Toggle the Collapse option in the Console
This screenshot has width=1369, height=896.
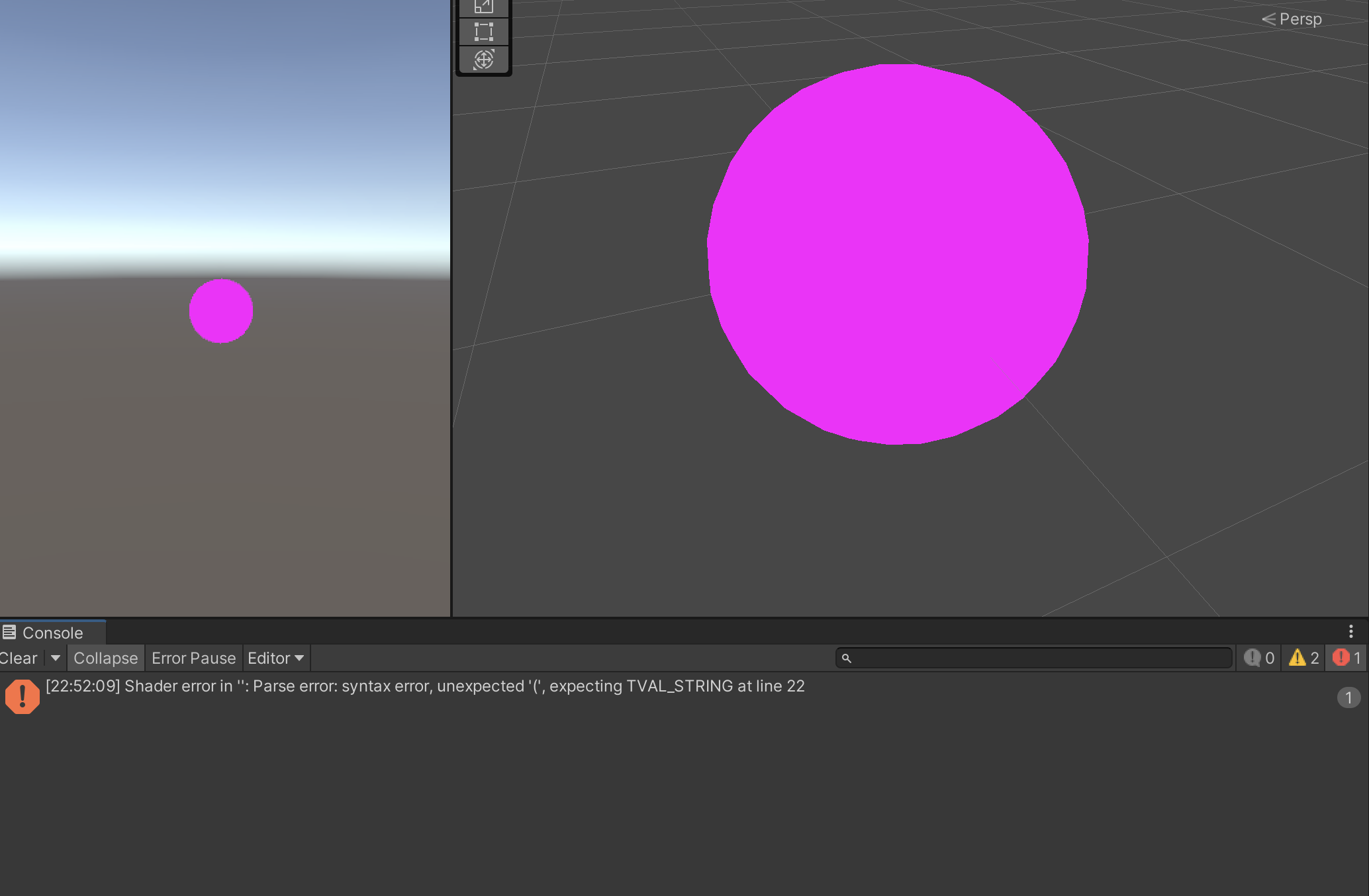pos(106,658)
